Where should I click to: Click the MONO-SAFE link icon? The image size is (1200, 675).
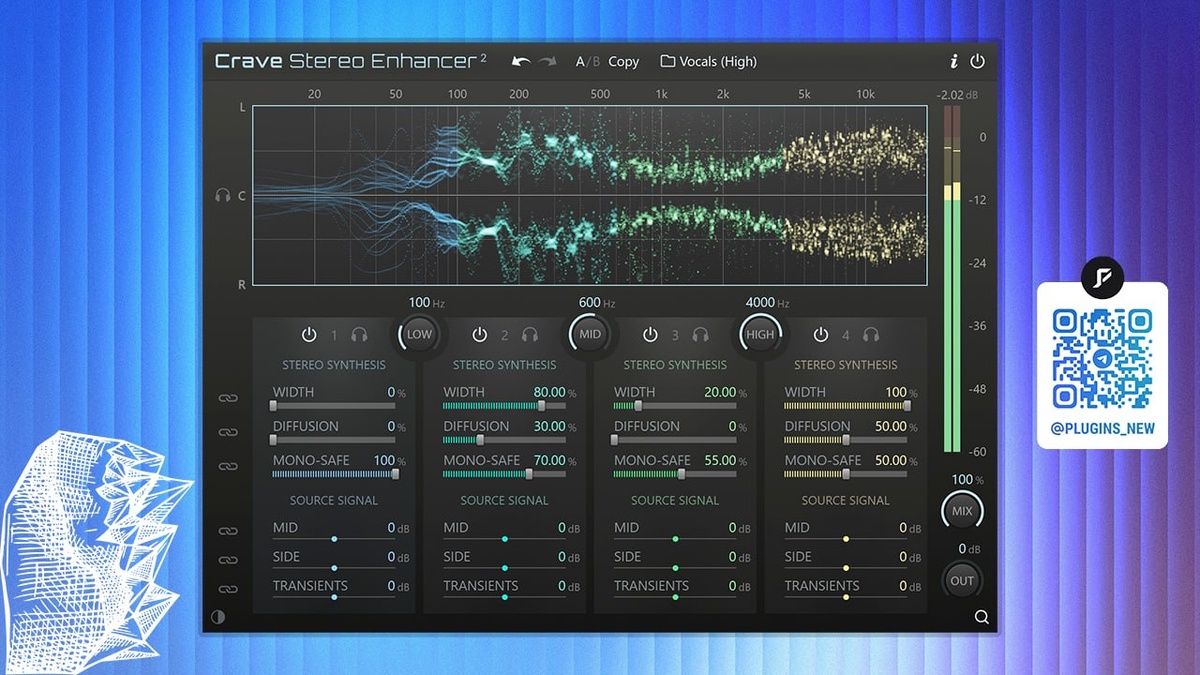click(x=228, y=466)
